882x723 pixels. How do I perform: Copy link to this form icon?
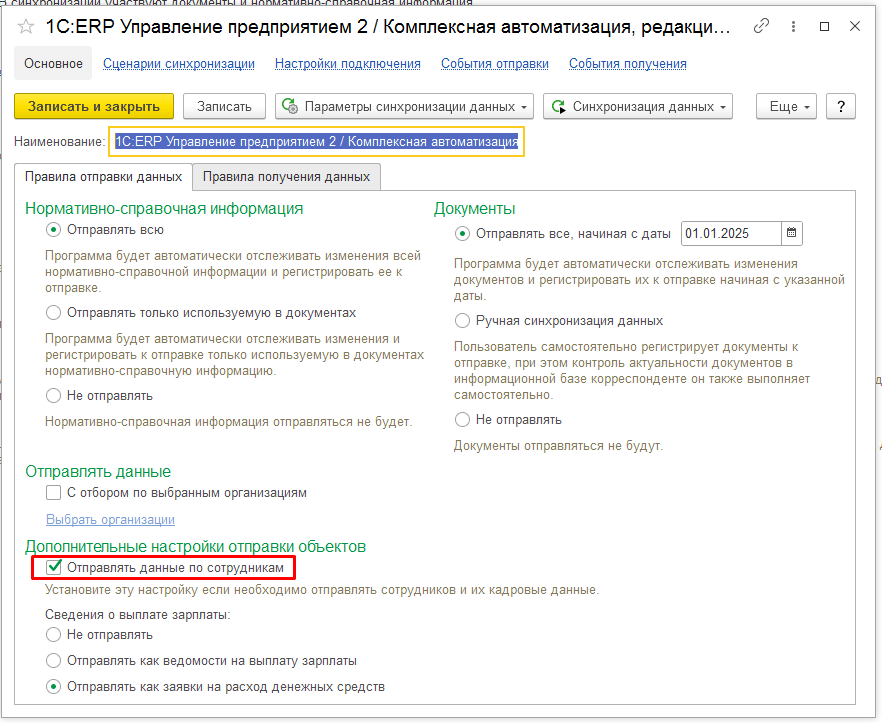coord(761,26)
